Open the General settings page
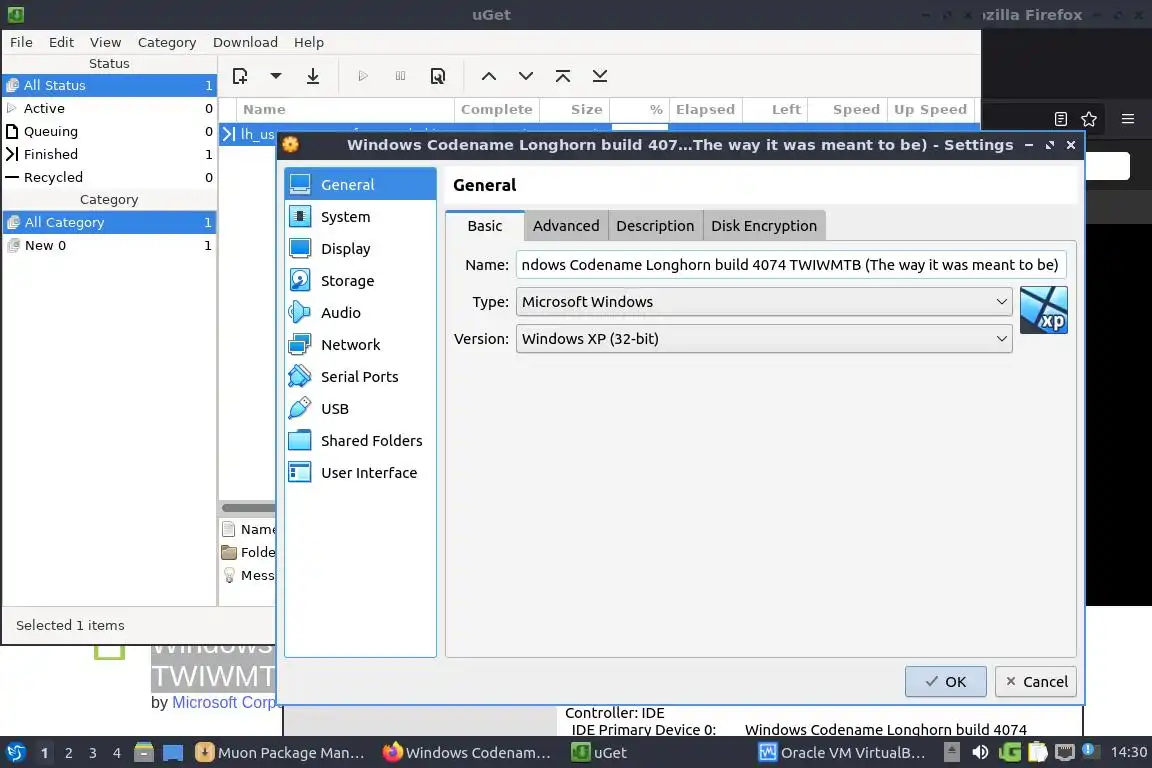The width and height of the screenshot is (1152, 768). pos(360,184)
